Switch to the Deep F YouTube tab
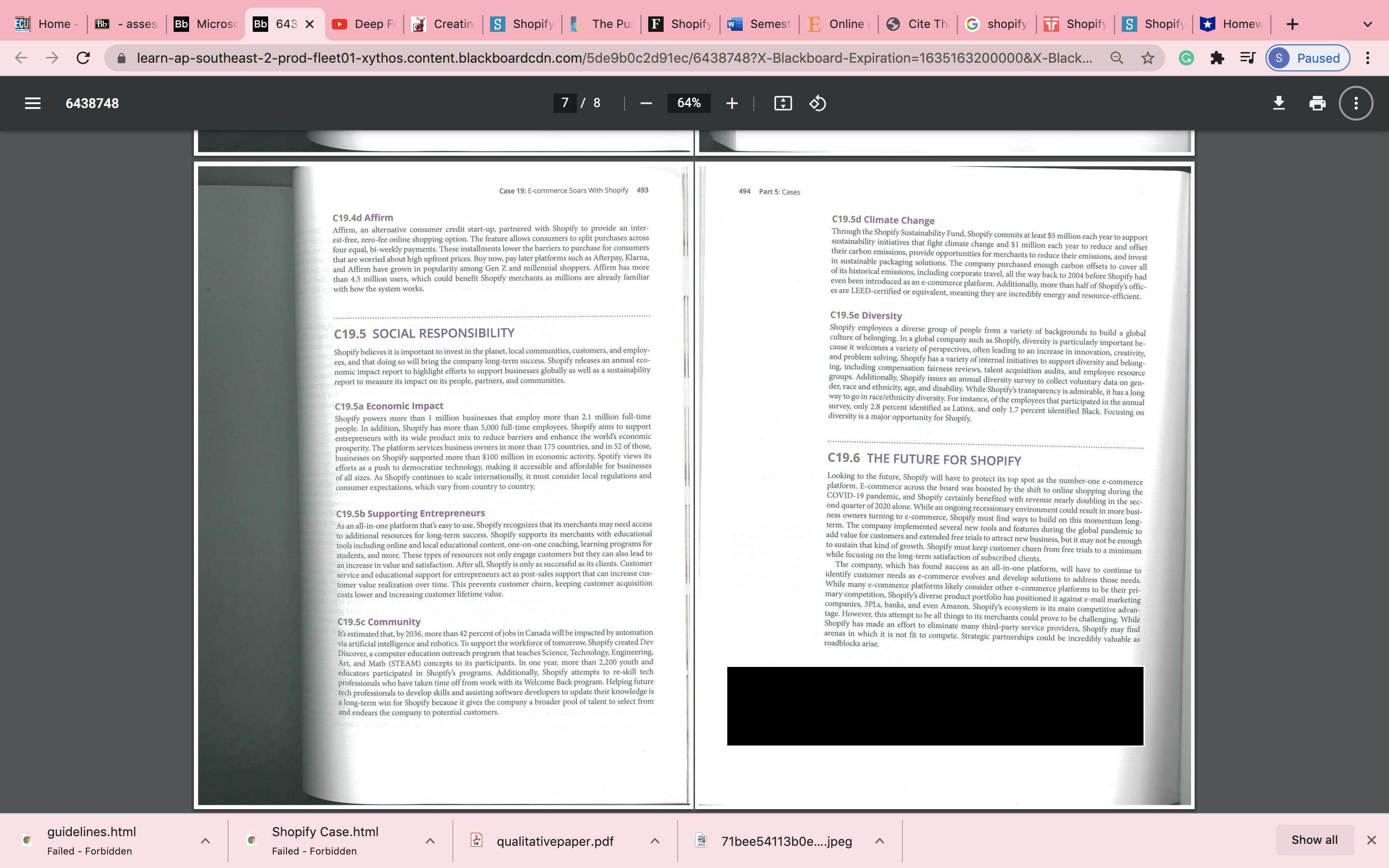 click(x=364, y=24)
